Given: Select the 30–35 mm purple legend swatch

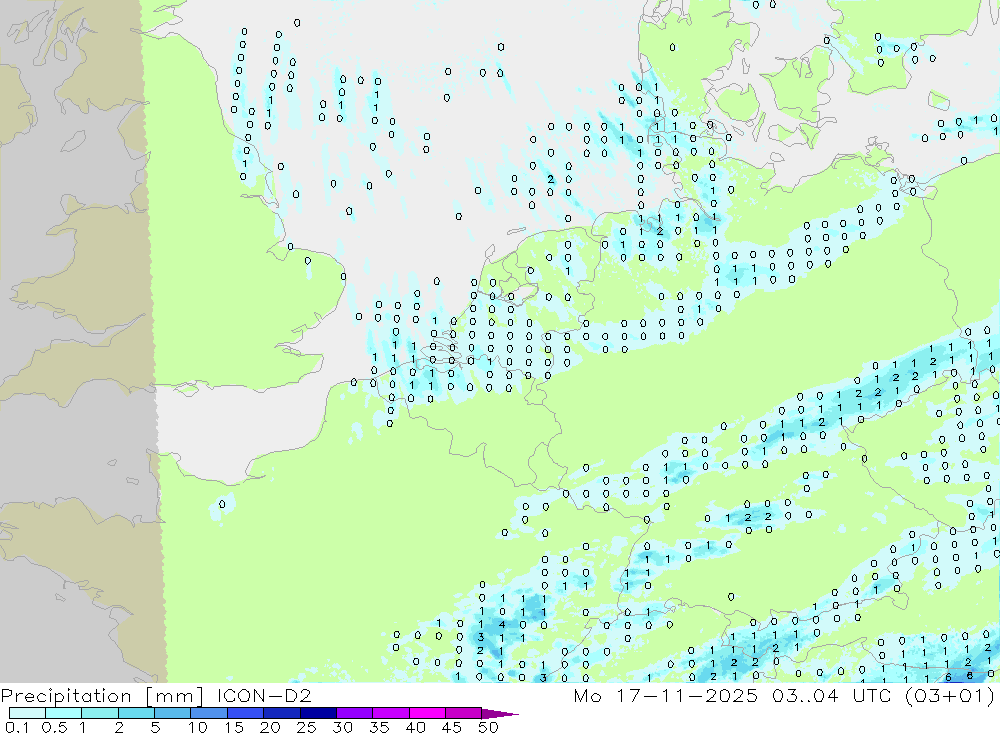Looking at the screenshot, I should 354,713.
